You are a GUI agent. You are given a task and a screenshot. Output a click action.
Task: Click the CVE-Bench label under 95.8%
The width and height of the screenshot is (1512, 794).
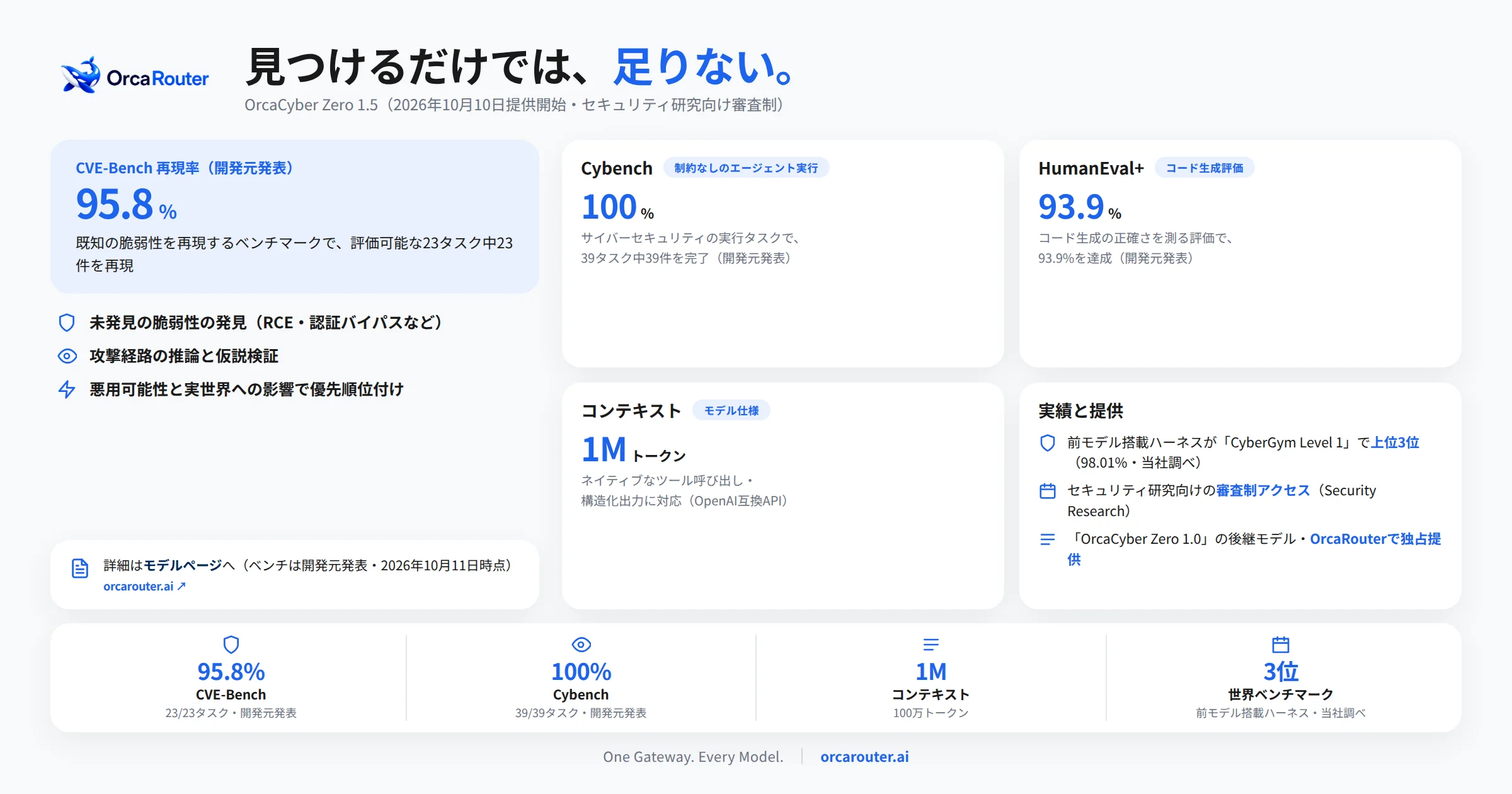tap(231, 694)
